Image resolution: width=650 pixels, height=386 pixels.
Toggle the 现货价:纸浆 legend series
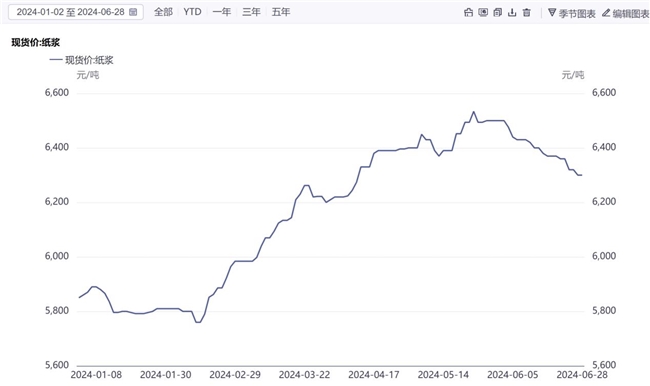pyautogui.click(x=81, y=60)
